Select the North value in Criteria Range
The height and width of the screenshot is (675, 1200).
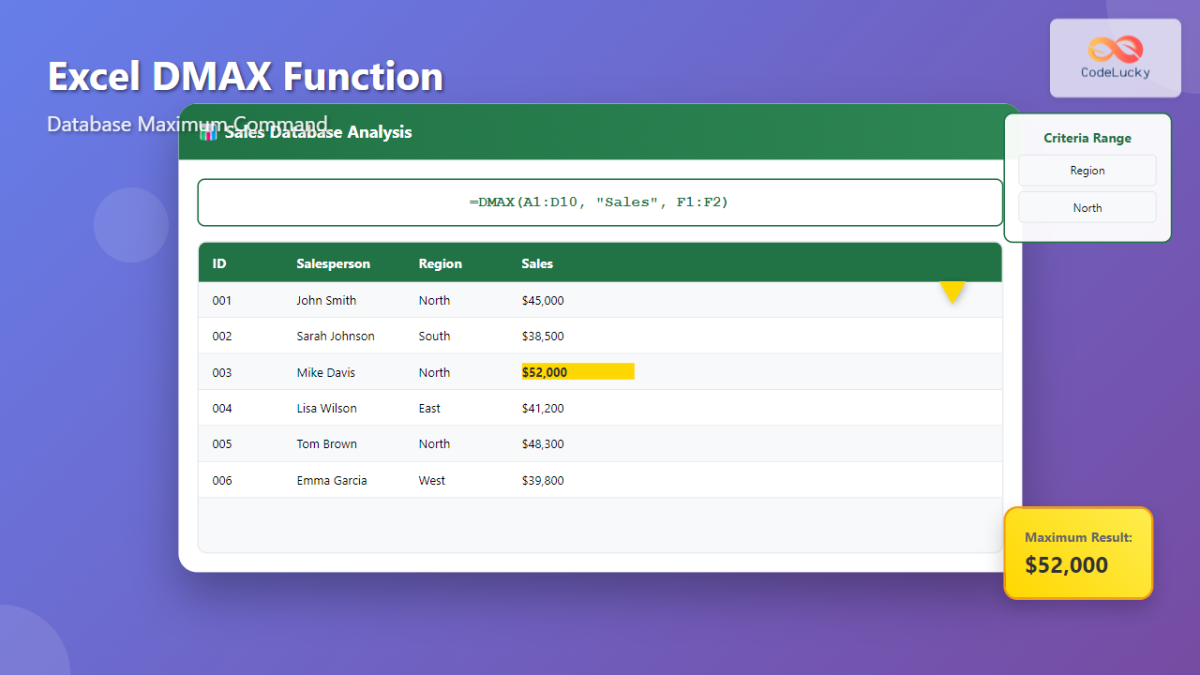tap(1087, 208)
